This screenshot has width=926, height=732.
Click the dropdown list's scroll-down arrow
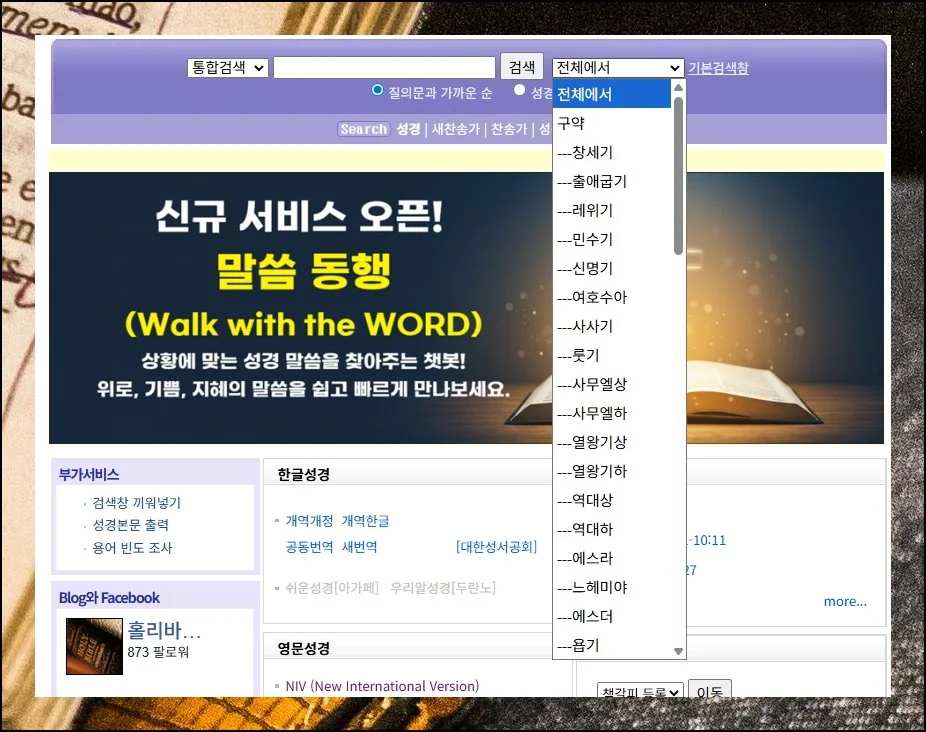click(x=679, y=651)
